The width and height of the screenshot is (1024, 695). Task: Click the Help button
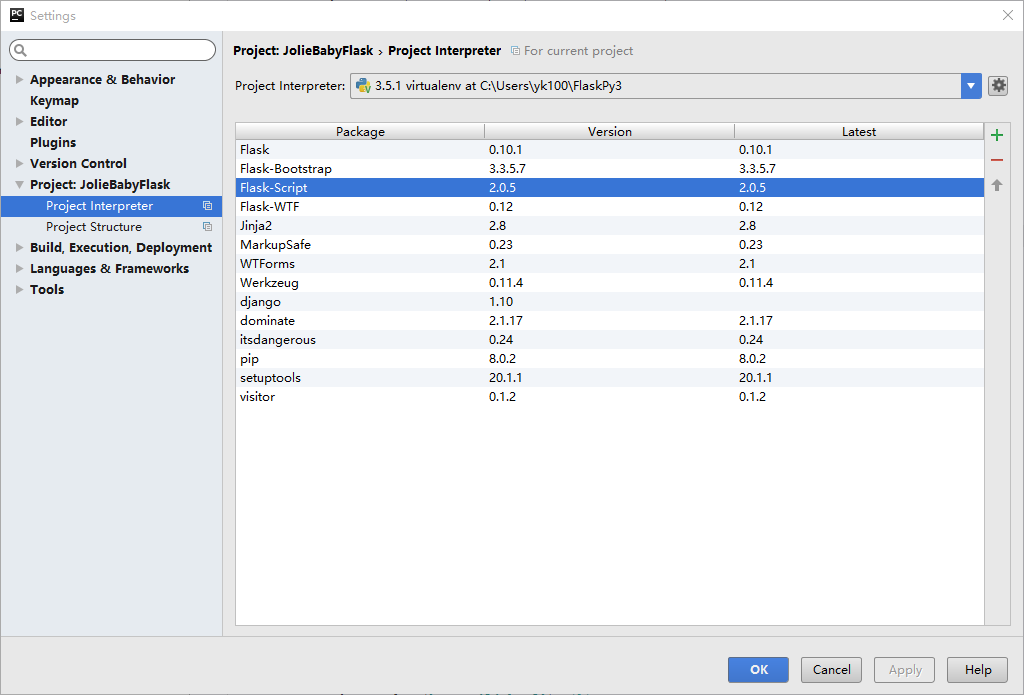[978, 670]
